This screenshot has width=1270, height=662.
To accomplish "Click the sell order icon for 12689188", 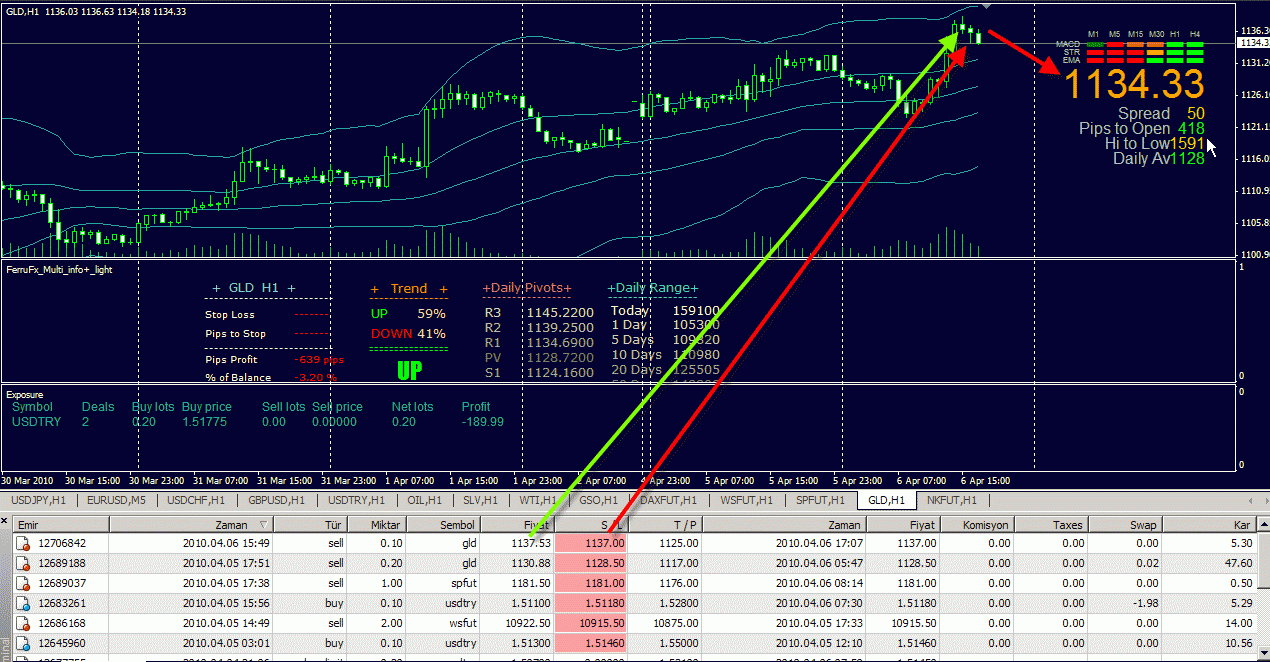I will pos(24,563).
